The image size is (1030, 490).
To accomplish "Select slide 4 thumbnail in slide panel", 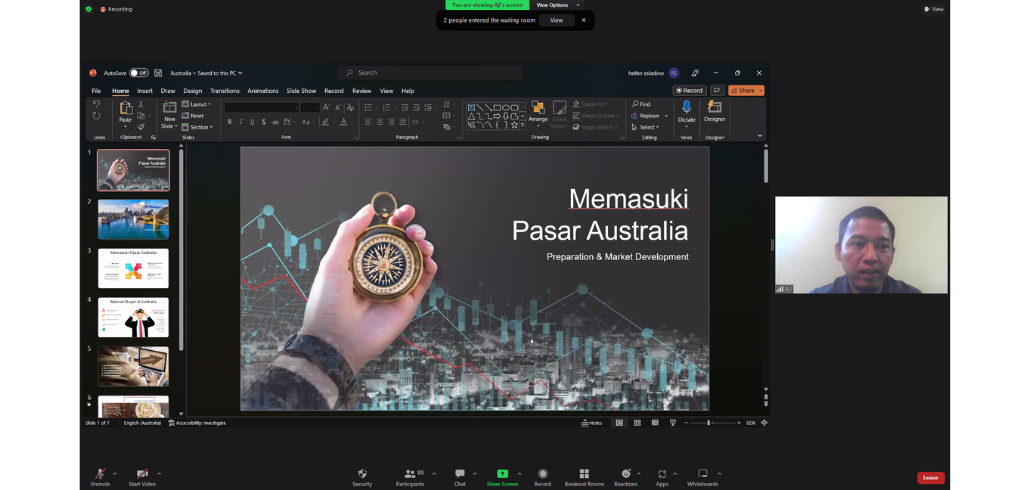I will point(133,317).
